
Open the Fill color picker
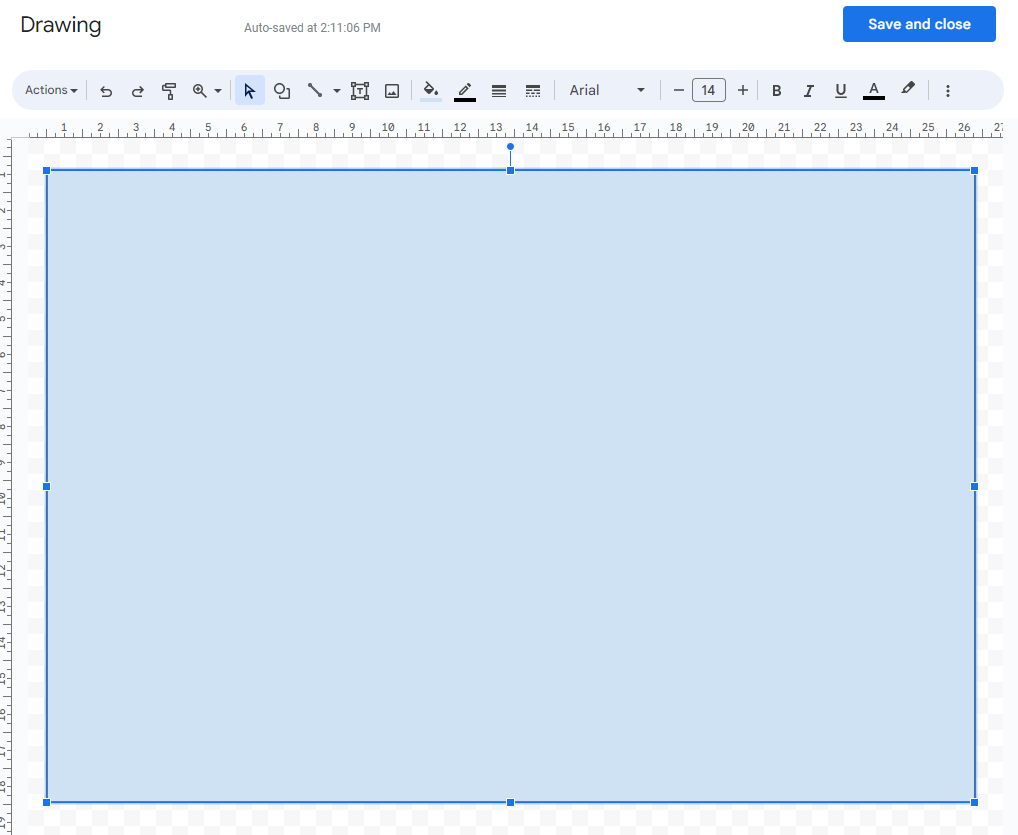pyautogui.click(x=430, y=90)
